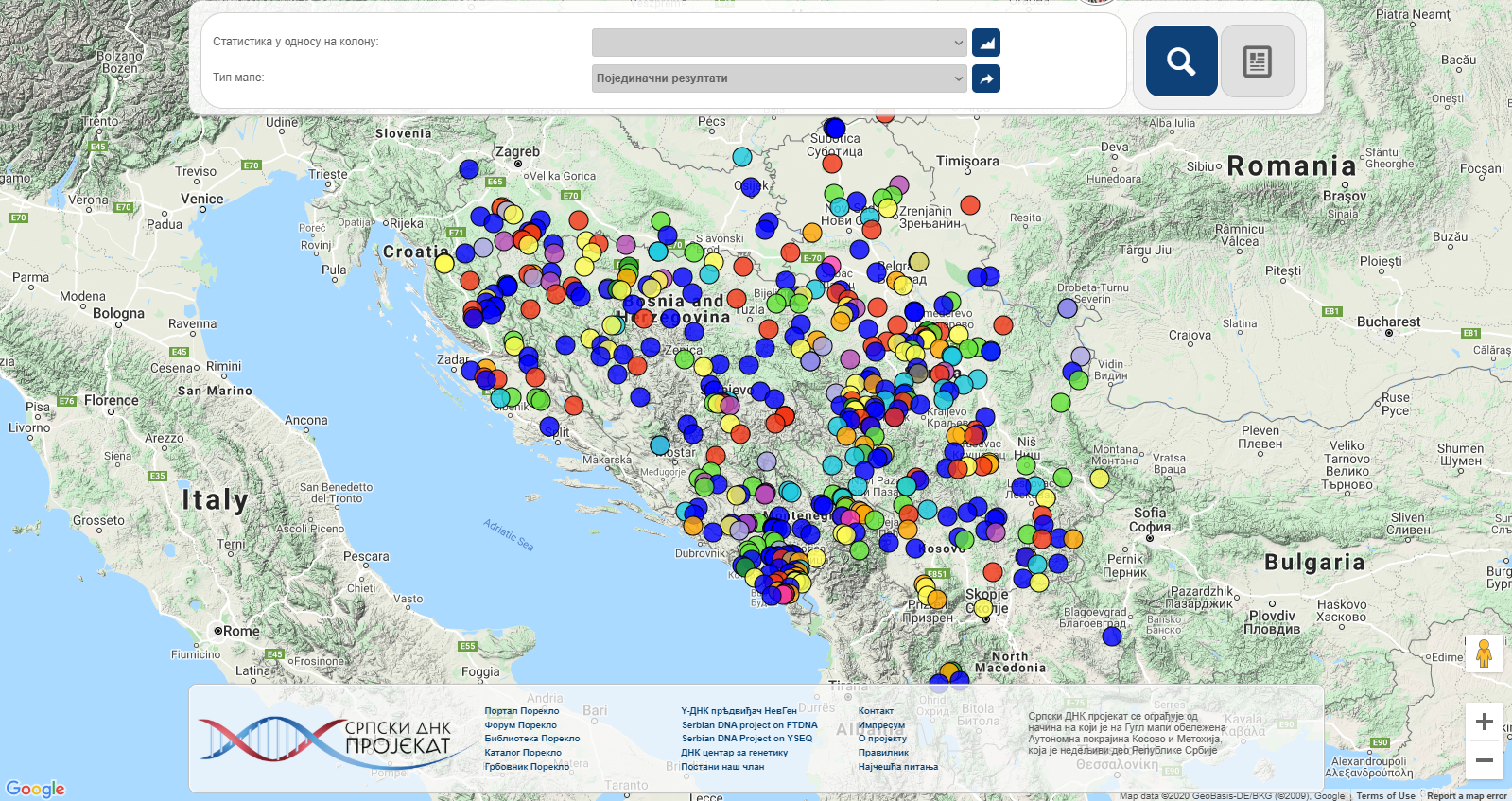The image size is (1512, 801).
Task: Zoom in the map with plus button
Action: 1485,722
